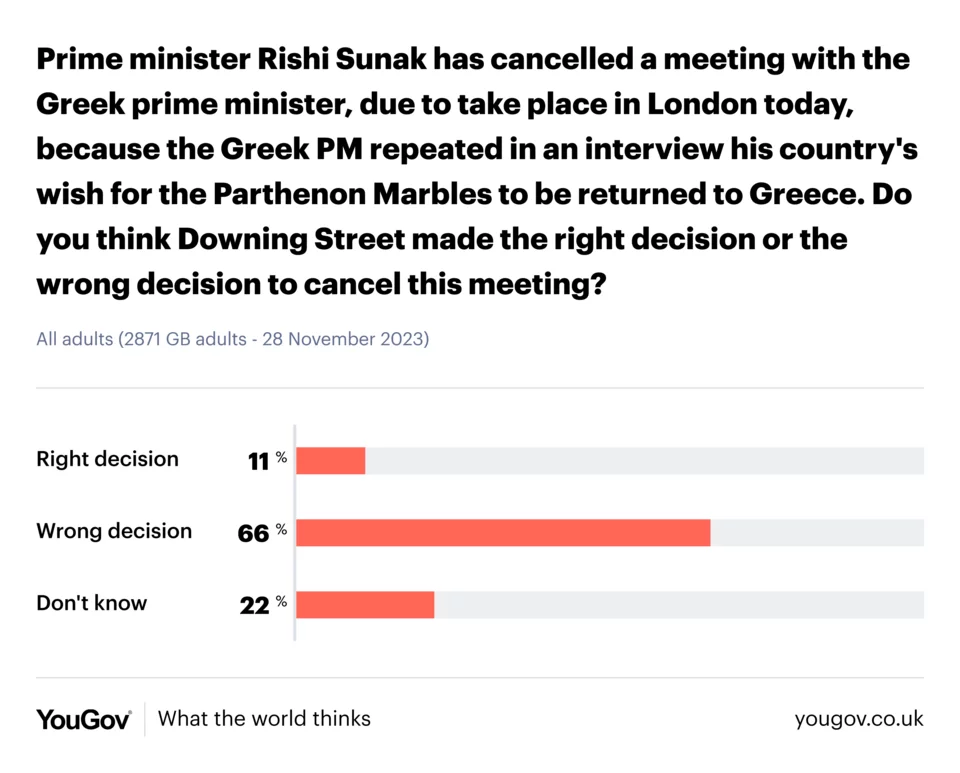This screenshot has width=960, height=773.
Task: Select the 'Wrong decision' label
Action: (x=114, y=531)
